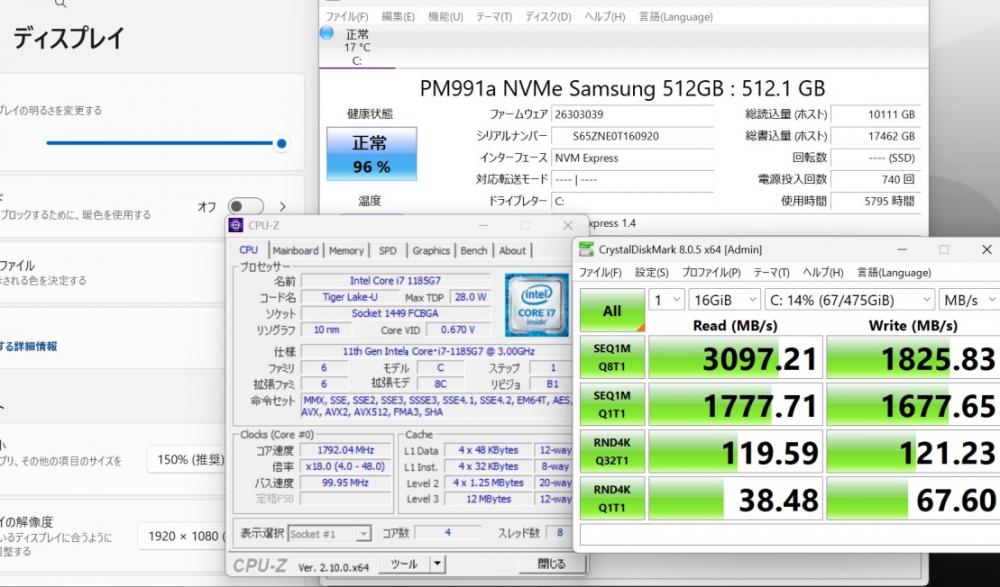Click the total host writes 17462 GB

coord(876,137)
